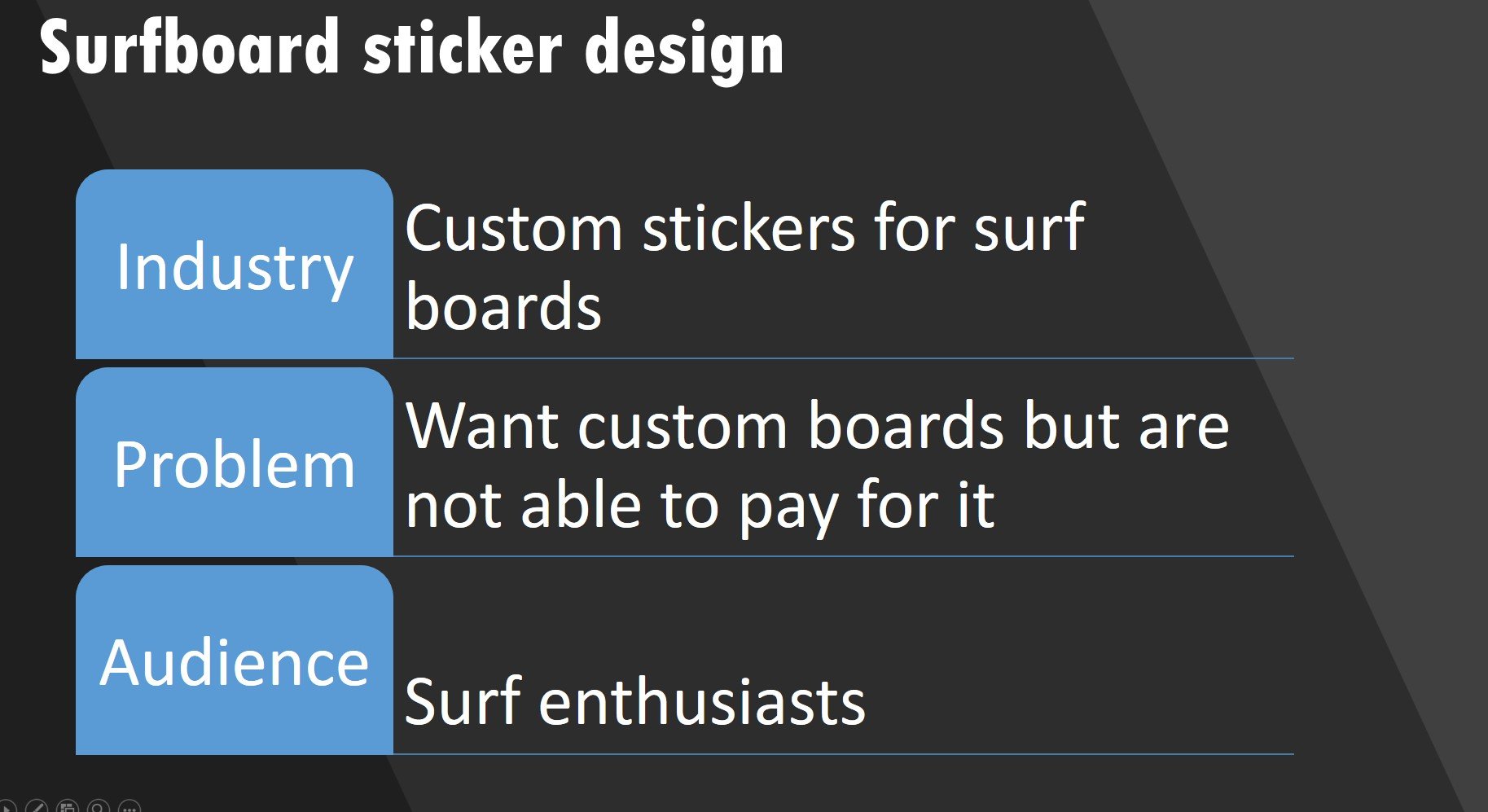Image resolution: width=1488 pixels, height=812 pixels.
Task: Click the "Want custom boards but are" line
Action: pos(817,426)
